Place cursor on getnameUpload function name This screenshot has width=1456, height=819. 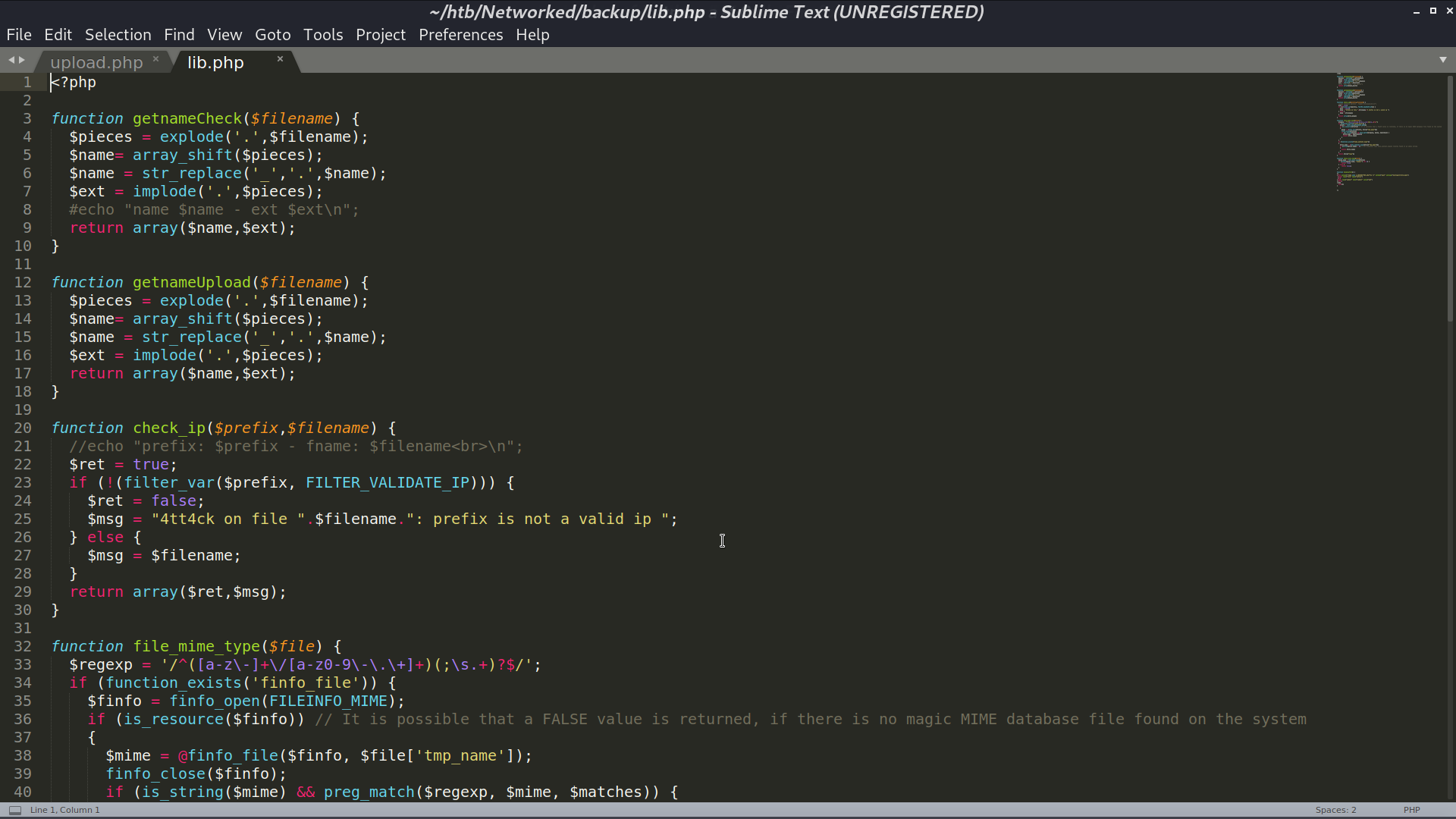192,282
